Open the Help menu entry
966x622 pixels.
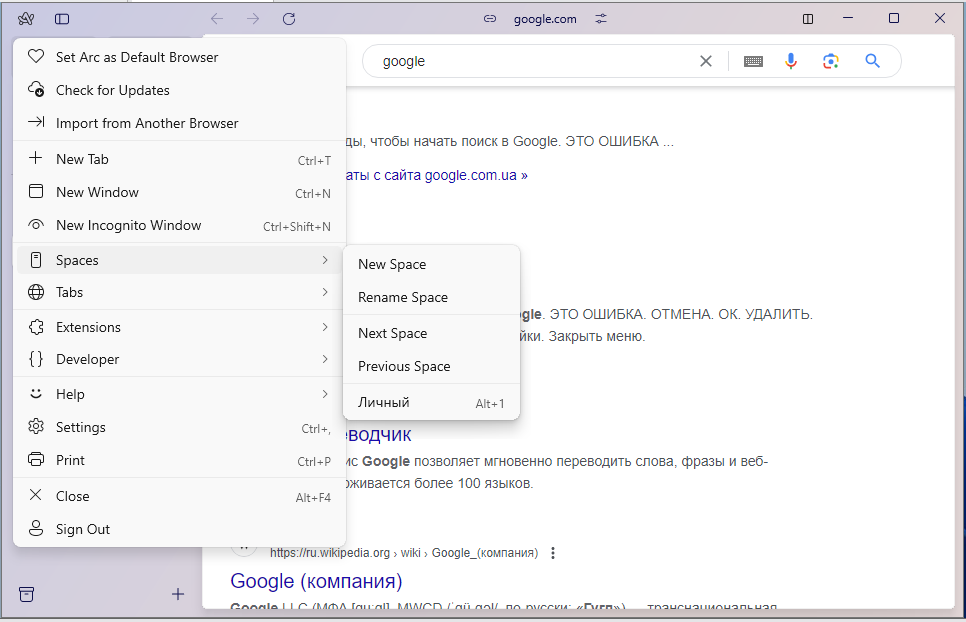[179, 394]
